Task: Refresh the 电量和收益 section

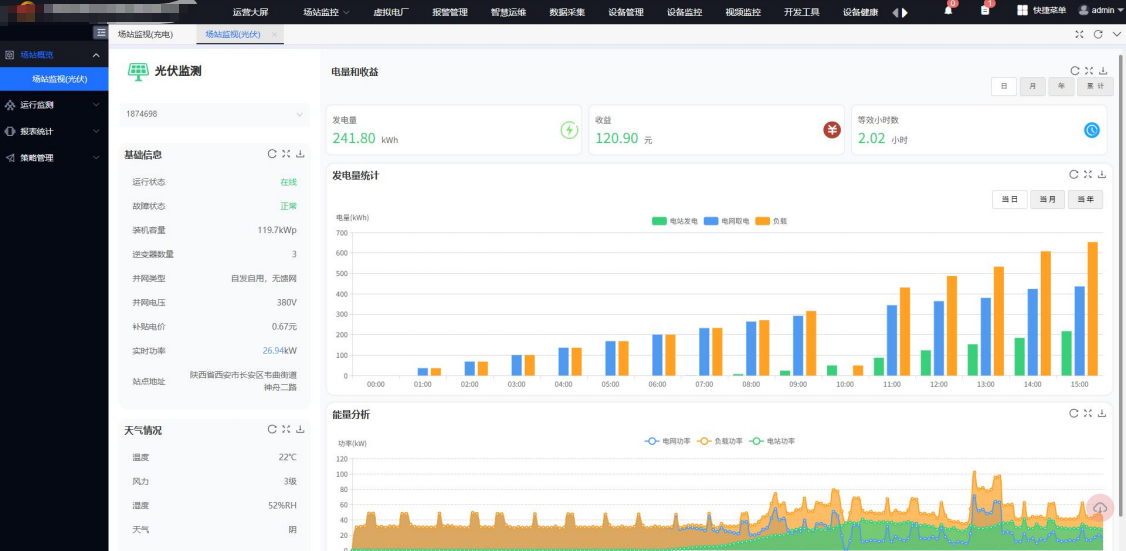Action: point(1074,70)
